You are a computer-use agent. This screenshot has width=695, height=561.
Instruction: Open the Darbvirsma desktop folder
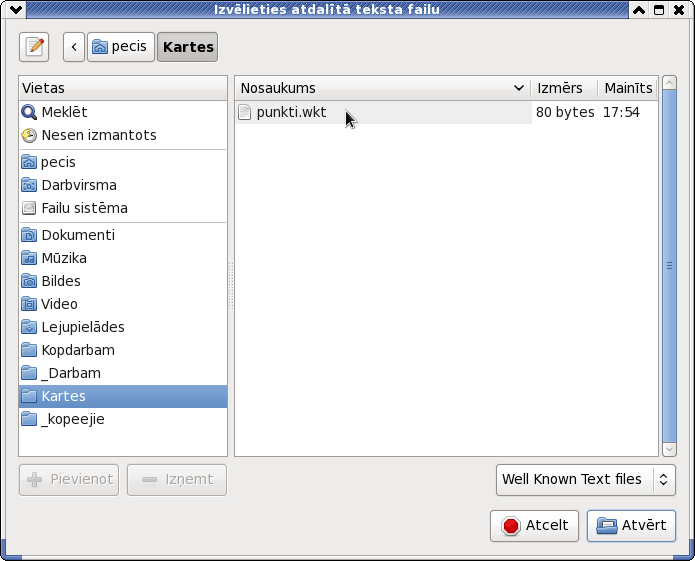coord(123,185)
